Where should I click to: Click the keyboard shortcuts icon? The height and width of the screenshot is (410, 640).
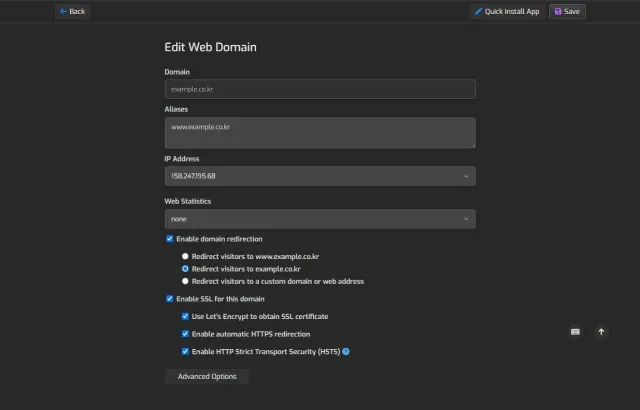pos(575,332)
